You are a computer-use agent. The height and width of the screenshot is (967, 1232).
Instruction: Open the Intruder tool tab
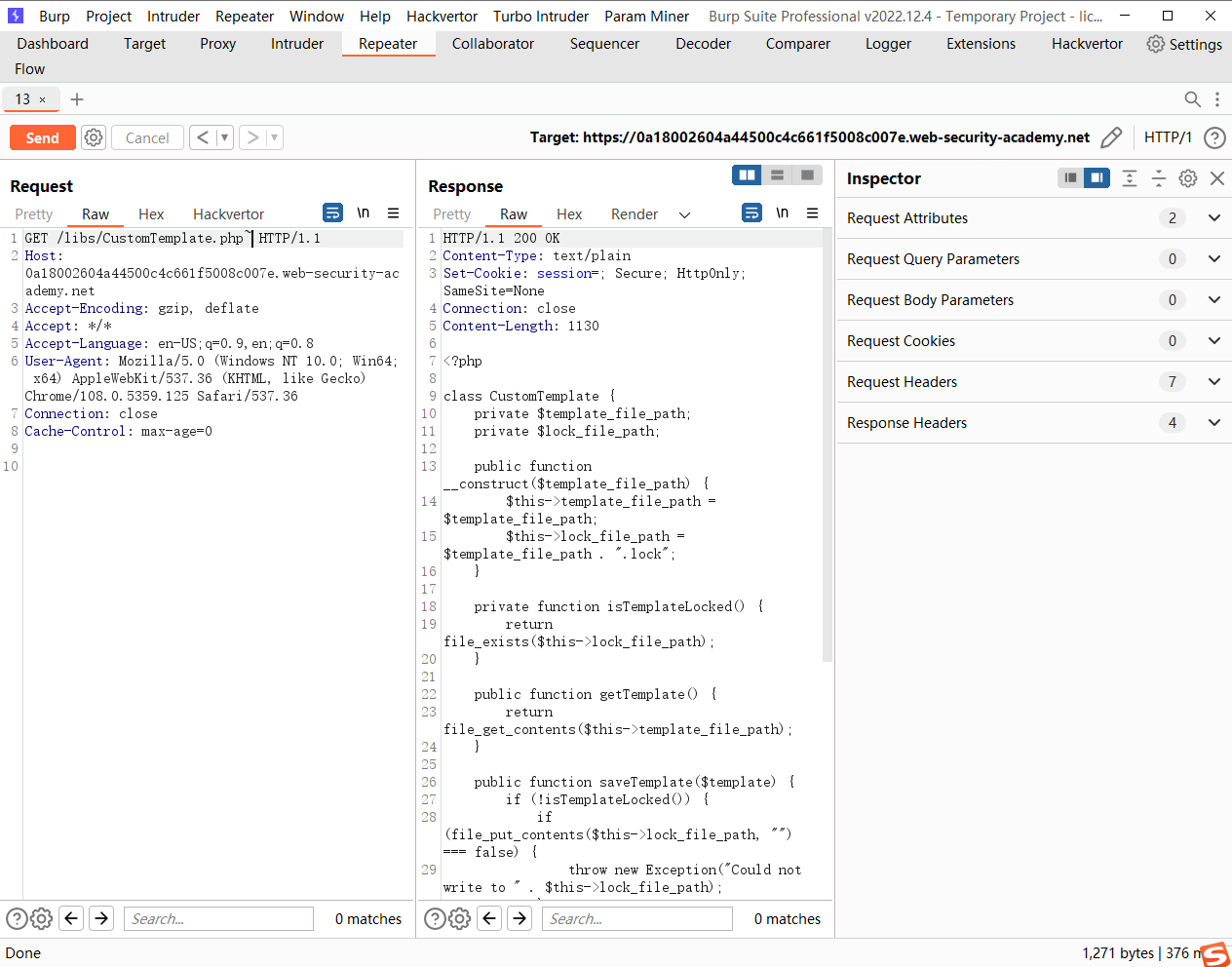click(x=297, y=44)
